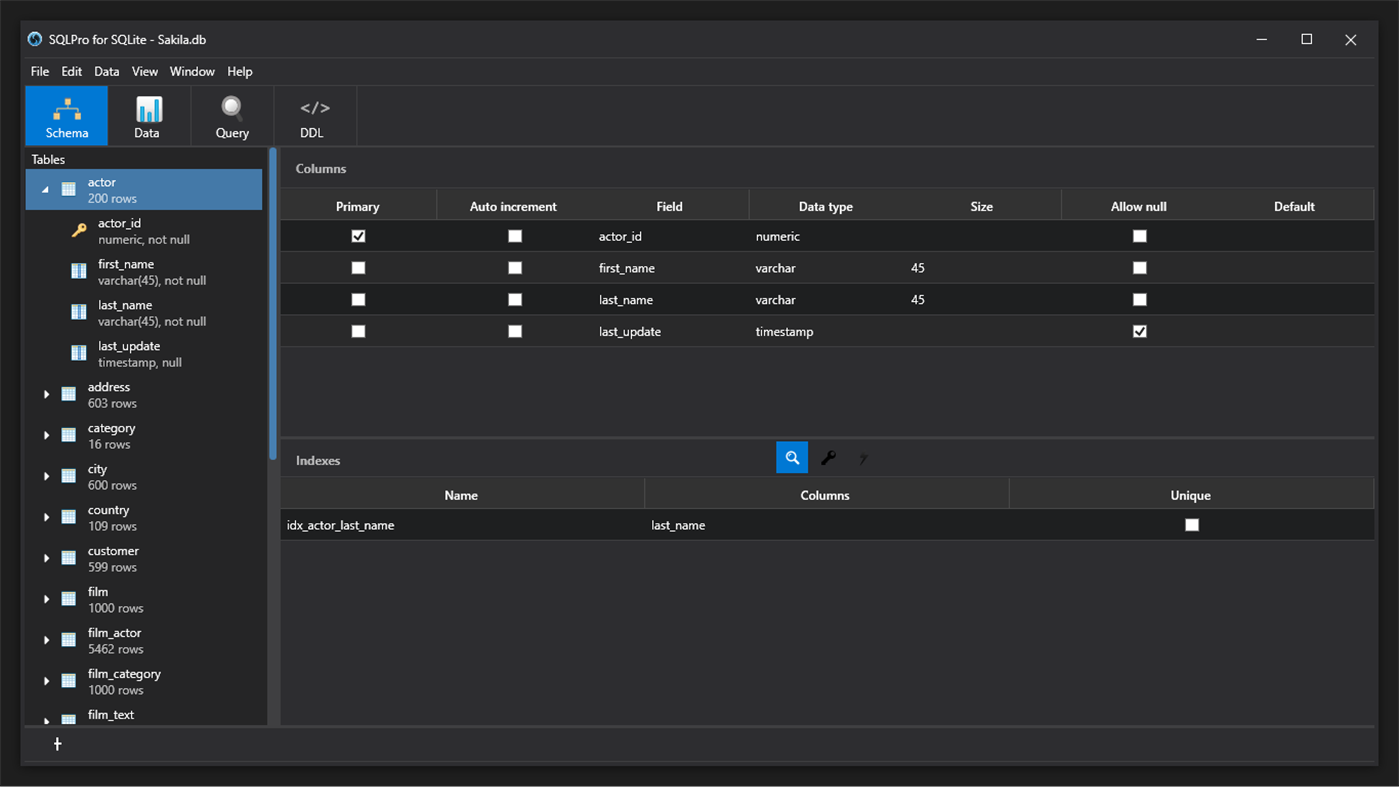Click the timestamp data type cell
1399x787 pixels.
point(784,331)
